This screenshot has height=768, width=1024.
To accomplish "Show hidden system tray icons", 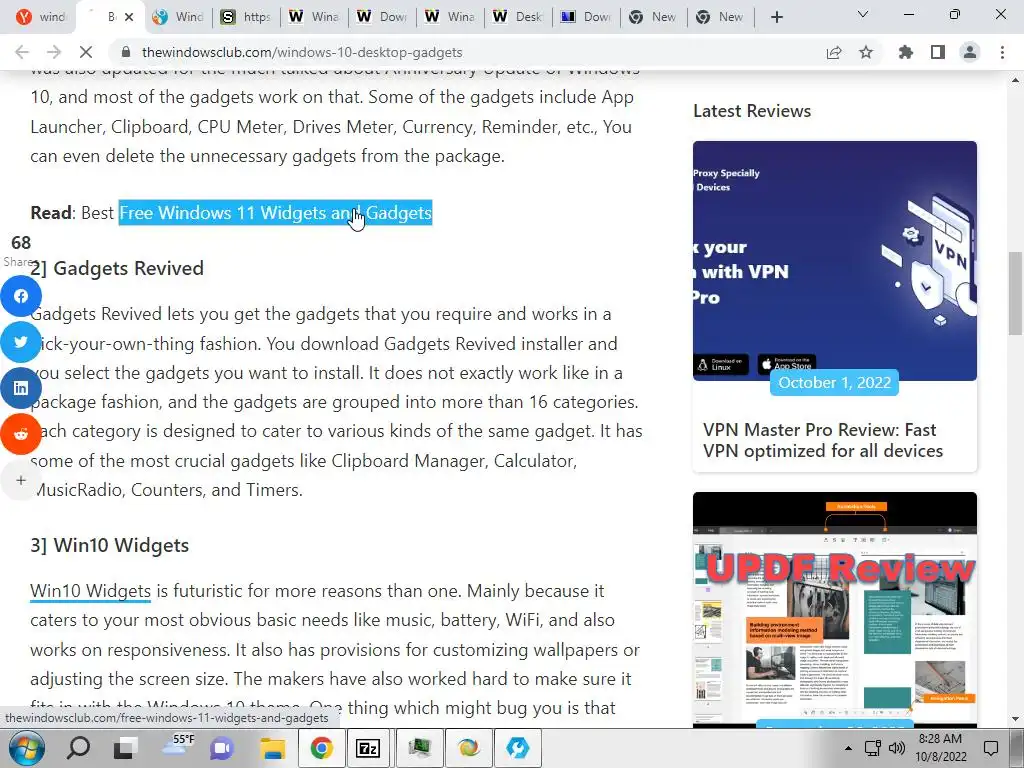I will [848, 748].
